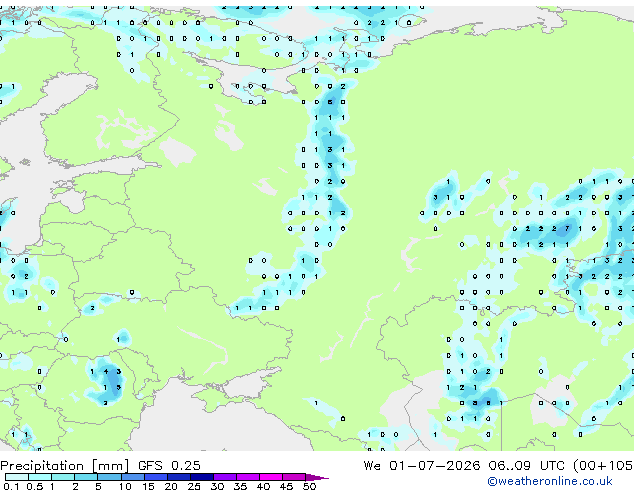Select the 30–35 mm violet legend swatch
The width and height of the screenshot is (634, 490).
pyautogui.click(x=224, y=477)
